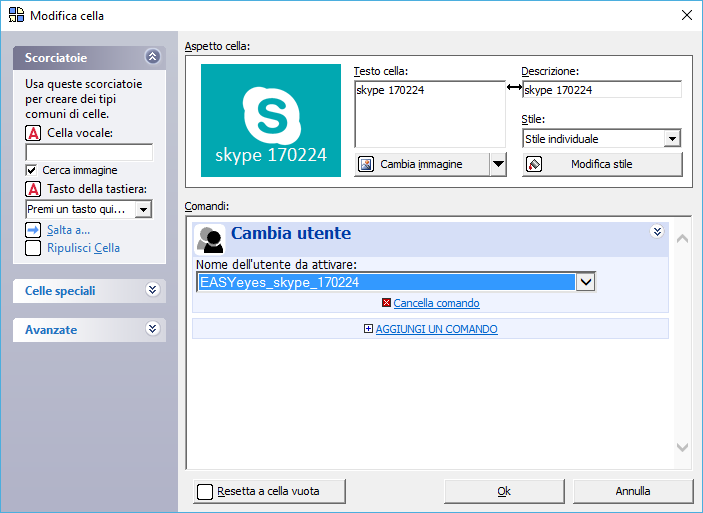703x513 pixels.
Task: Click the Cancella comando link
Action: tap(436, 303)
